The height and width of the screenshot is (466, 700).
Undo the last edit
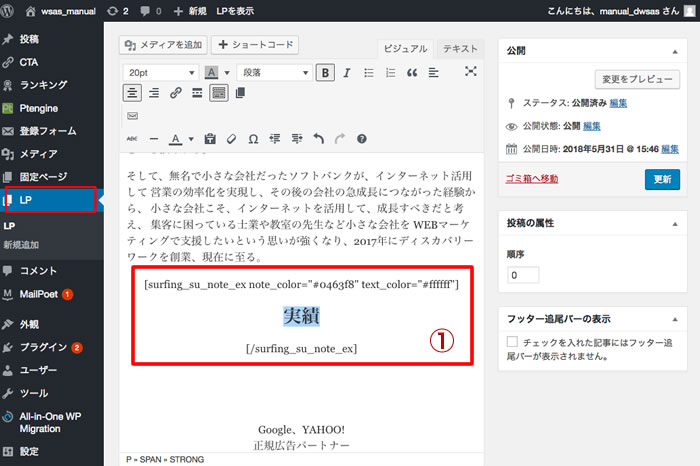click(x=318, y=139)
